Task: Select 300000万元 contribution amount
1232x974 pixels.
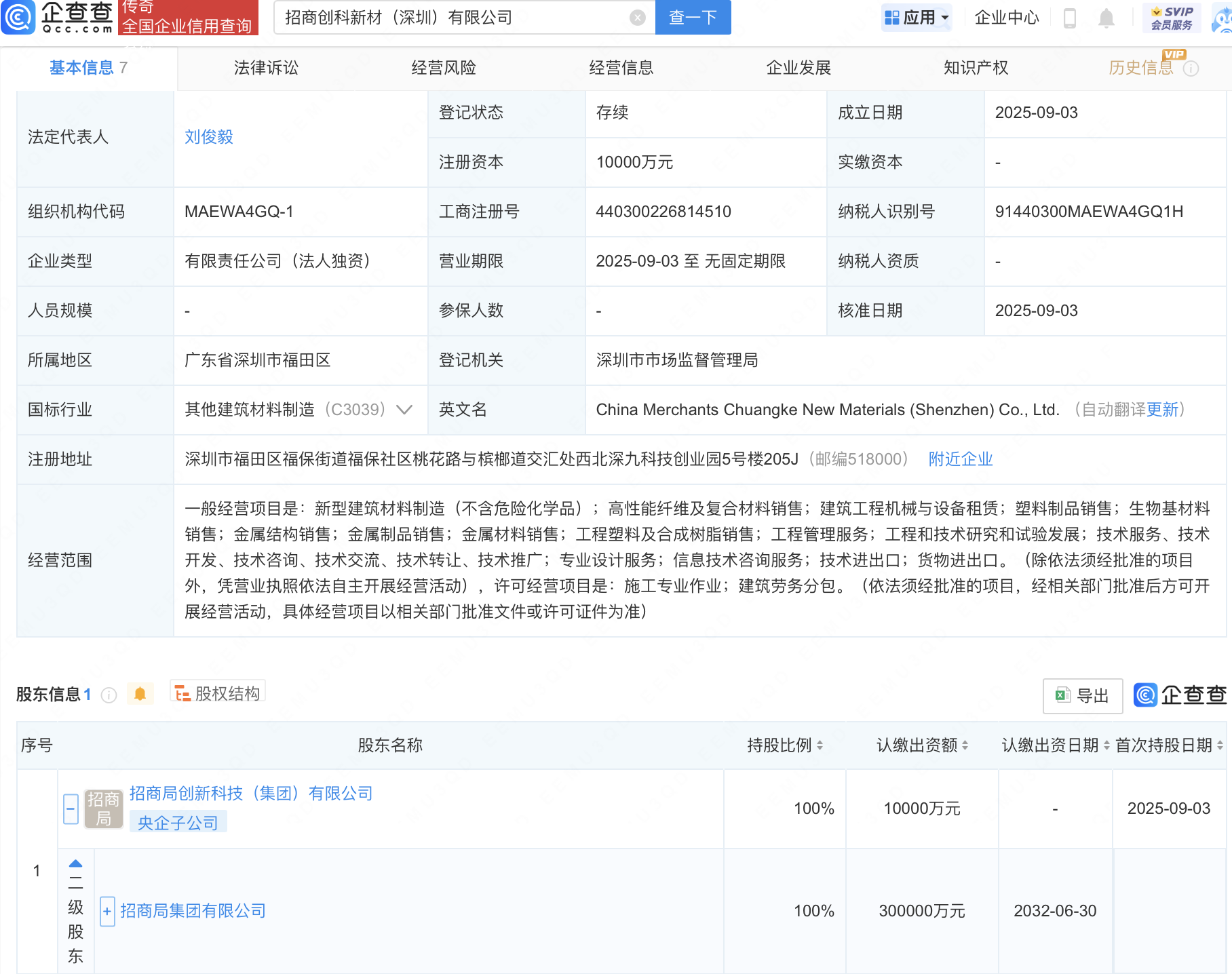Action: pos(922,911)
